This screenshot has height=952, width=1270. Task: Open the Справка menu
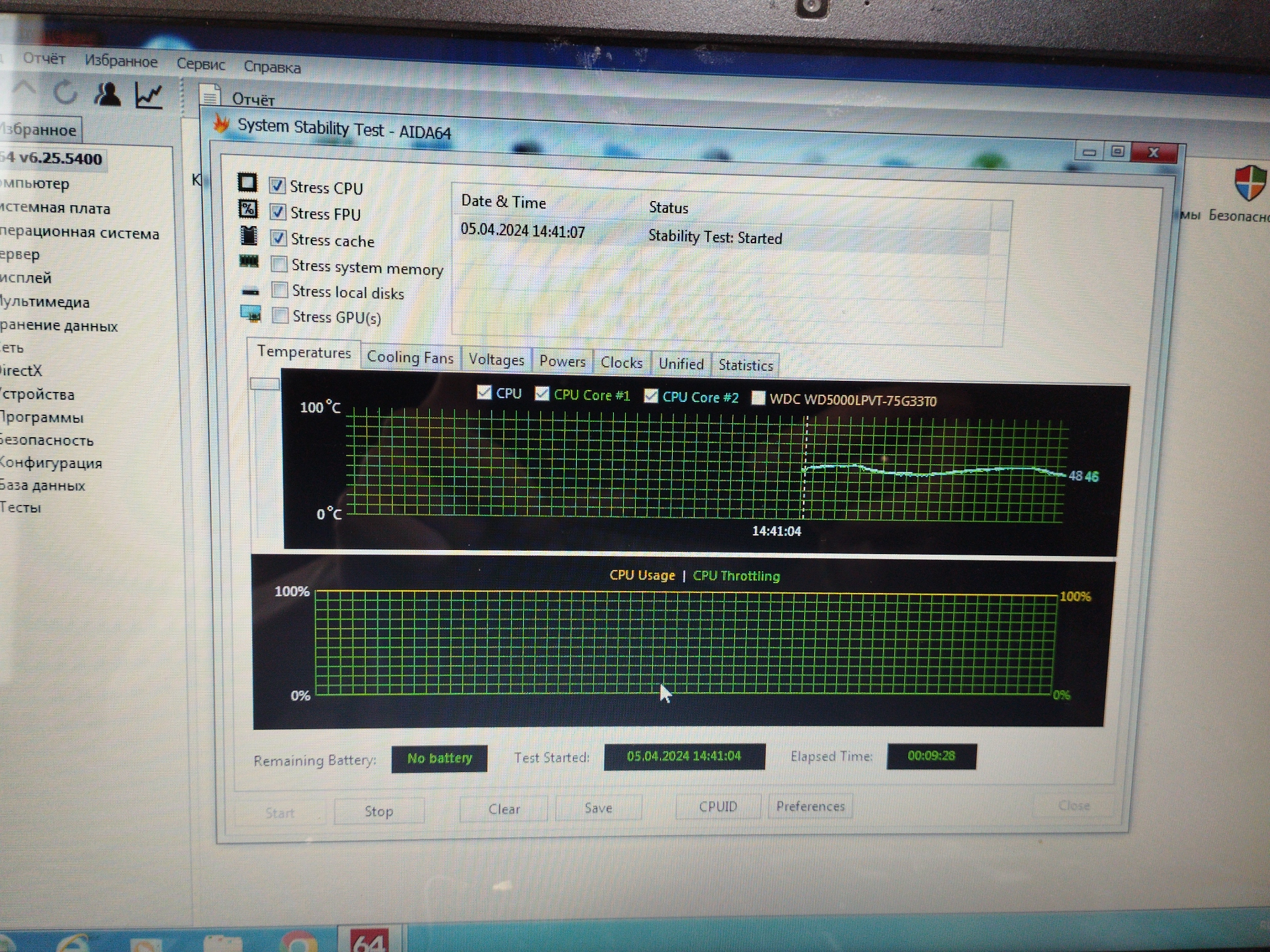click(272, 67)
